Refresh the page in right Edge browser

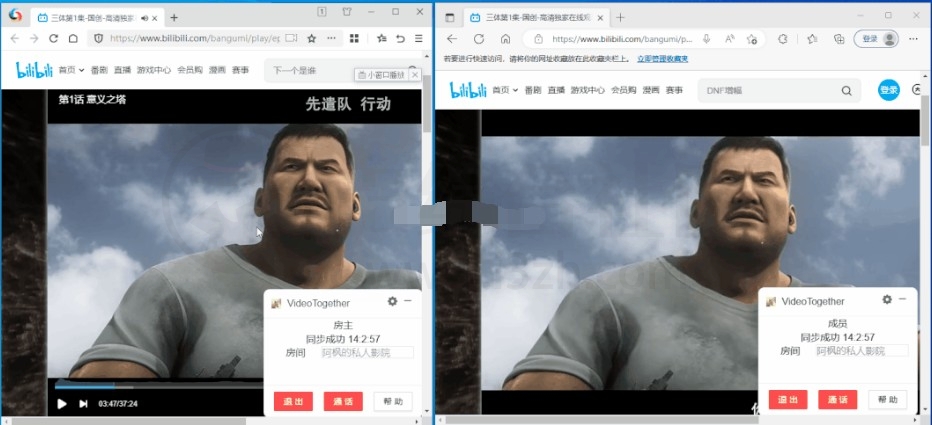[478, 39]
